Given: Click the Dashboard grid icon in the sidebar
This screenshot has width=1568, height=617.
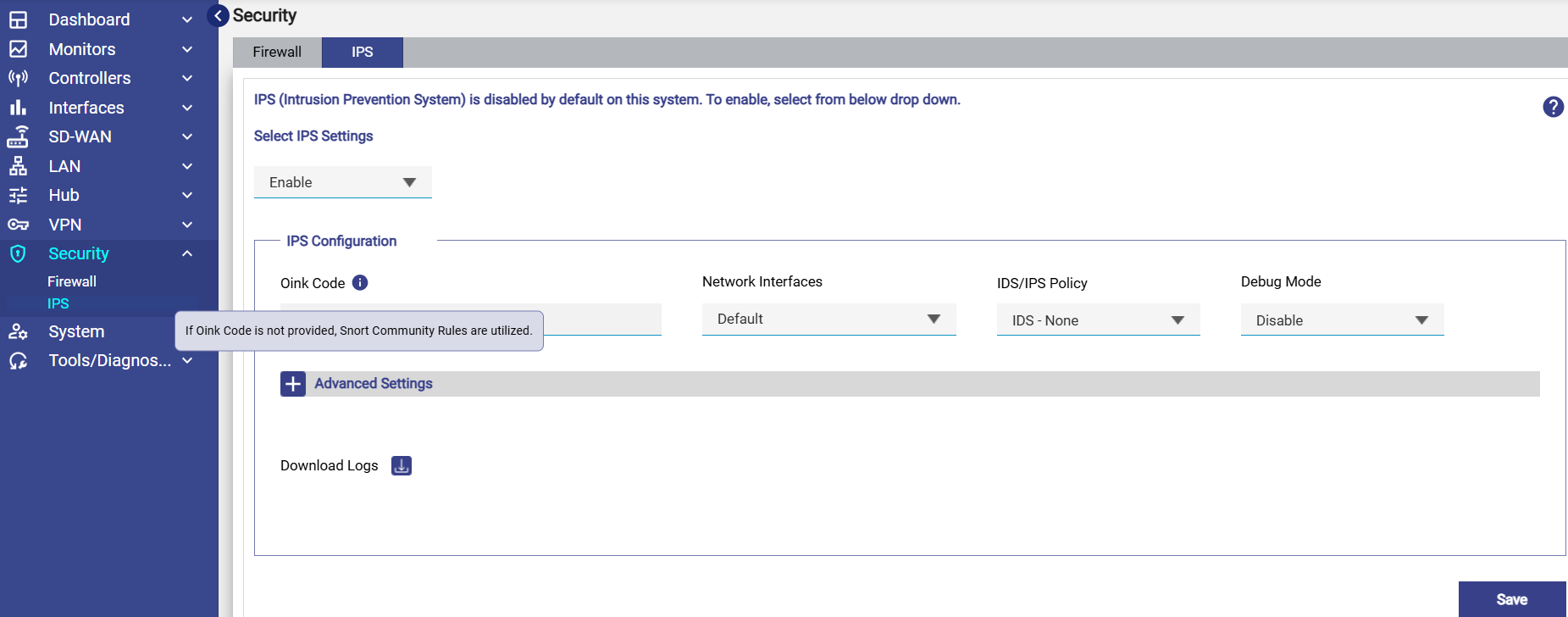Looking at the screenshot, I should [x=18, y=19].
